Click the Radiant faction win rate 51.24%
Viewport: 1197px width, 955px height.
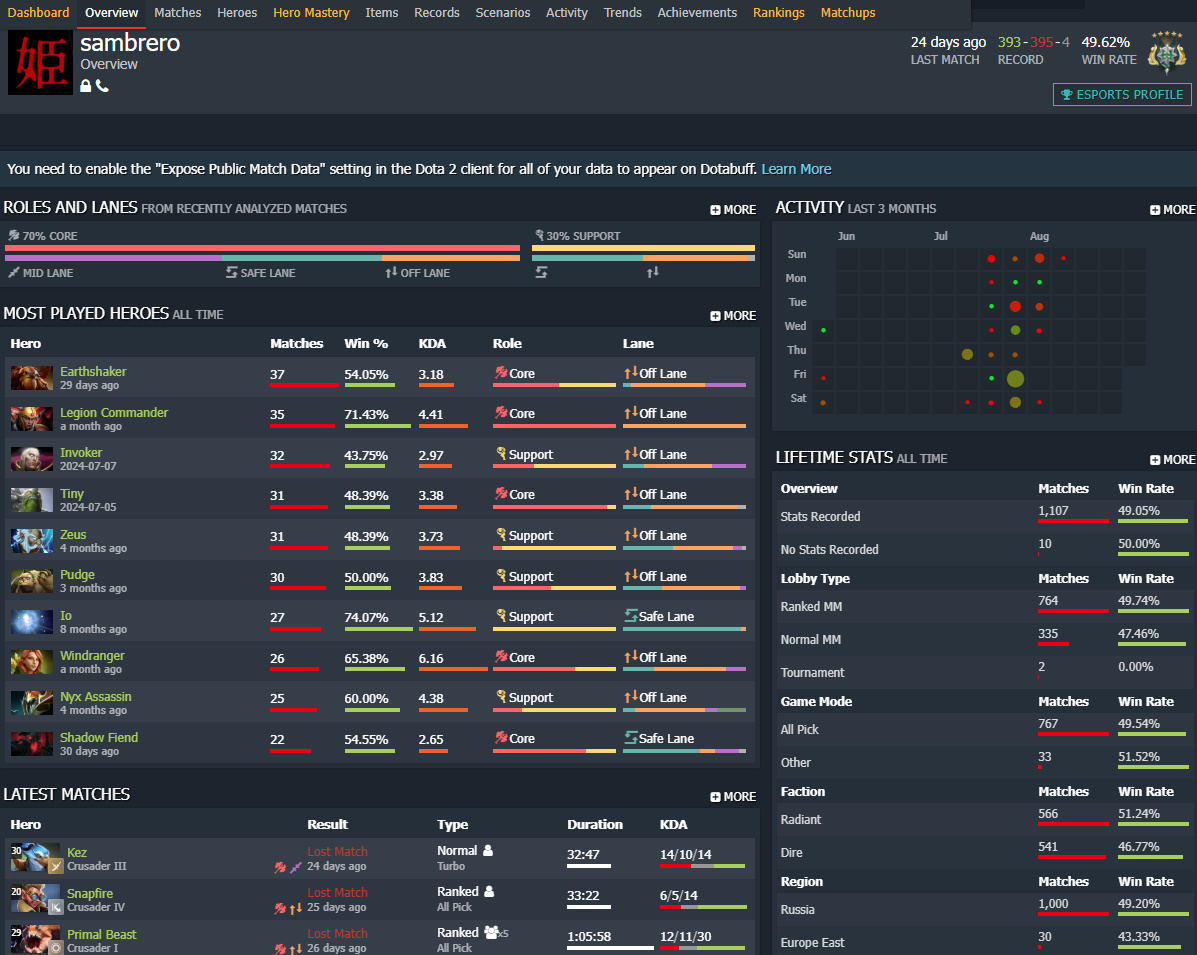click(1139, 814)
